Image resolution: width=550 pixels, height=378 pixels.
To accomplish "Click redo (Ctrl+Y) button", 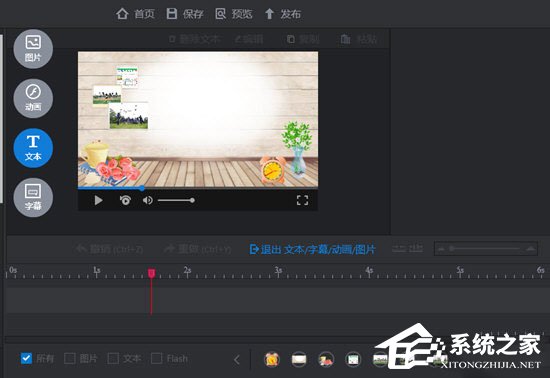I will tap(197, 249).
